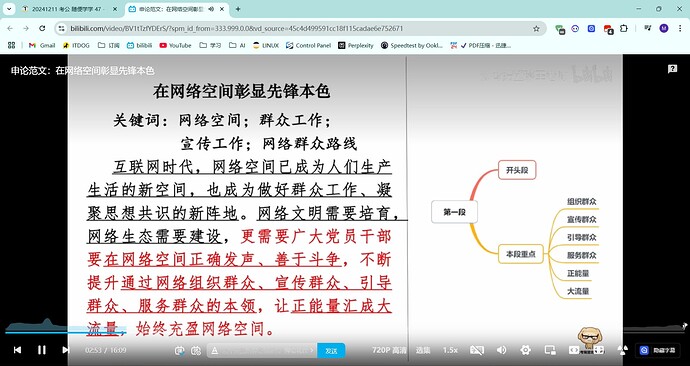This screenshot has width=690, height=366.
Task: Seek on the video progress bar
Action: pyautogui.click(x=345, y=333)
